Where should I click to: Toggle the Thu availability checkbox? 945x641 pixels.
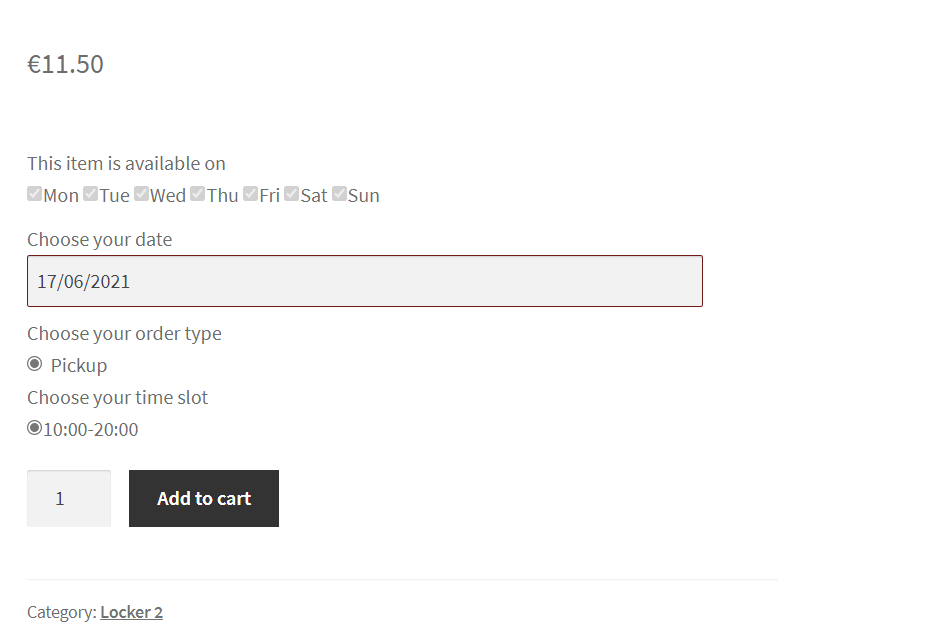[197, 194]
